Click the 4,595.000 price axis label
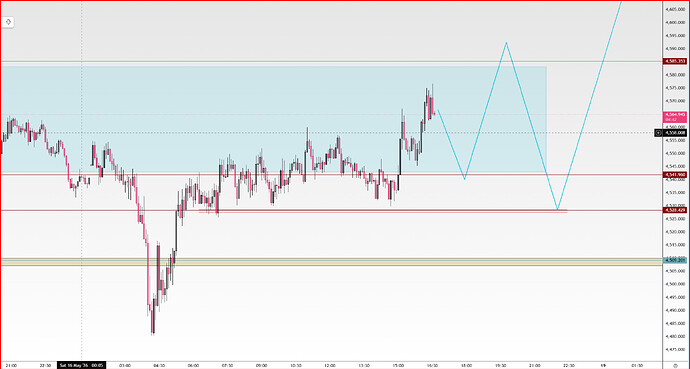 (675, 36)
